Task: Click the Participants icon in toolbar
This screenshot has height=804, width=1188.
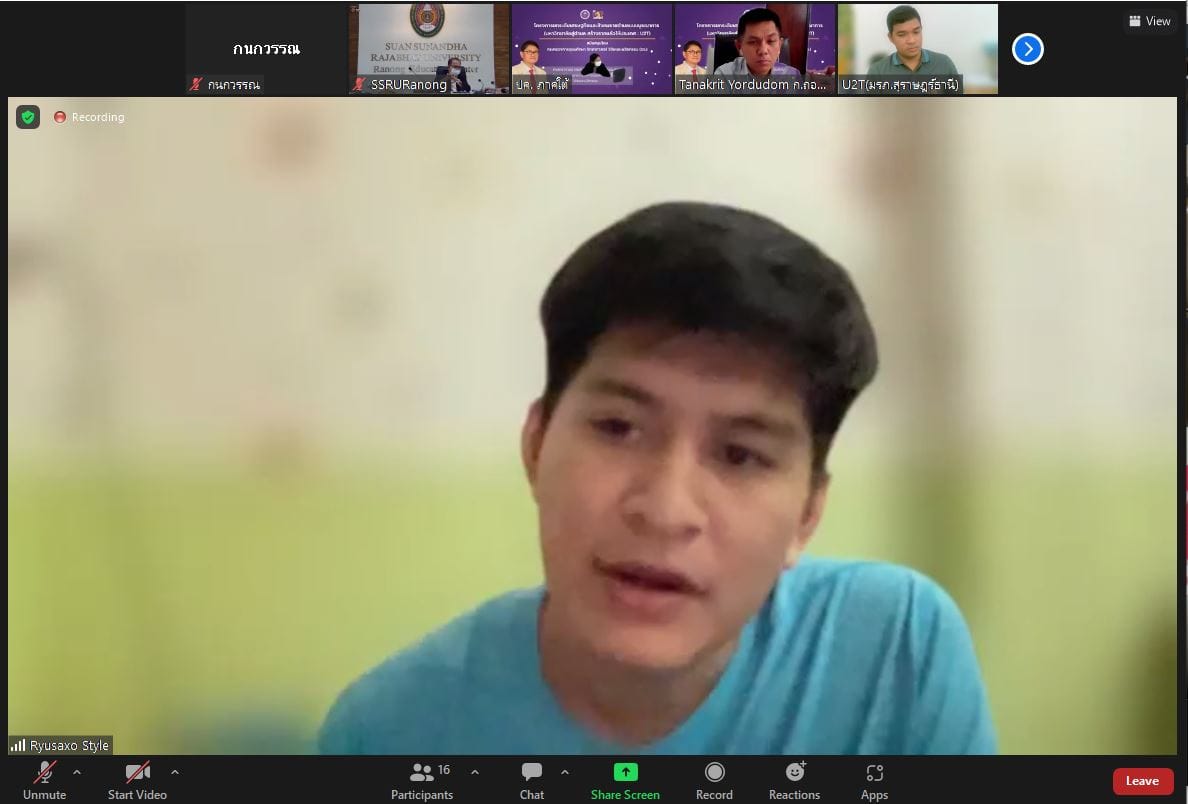Action: coord(422,773)
